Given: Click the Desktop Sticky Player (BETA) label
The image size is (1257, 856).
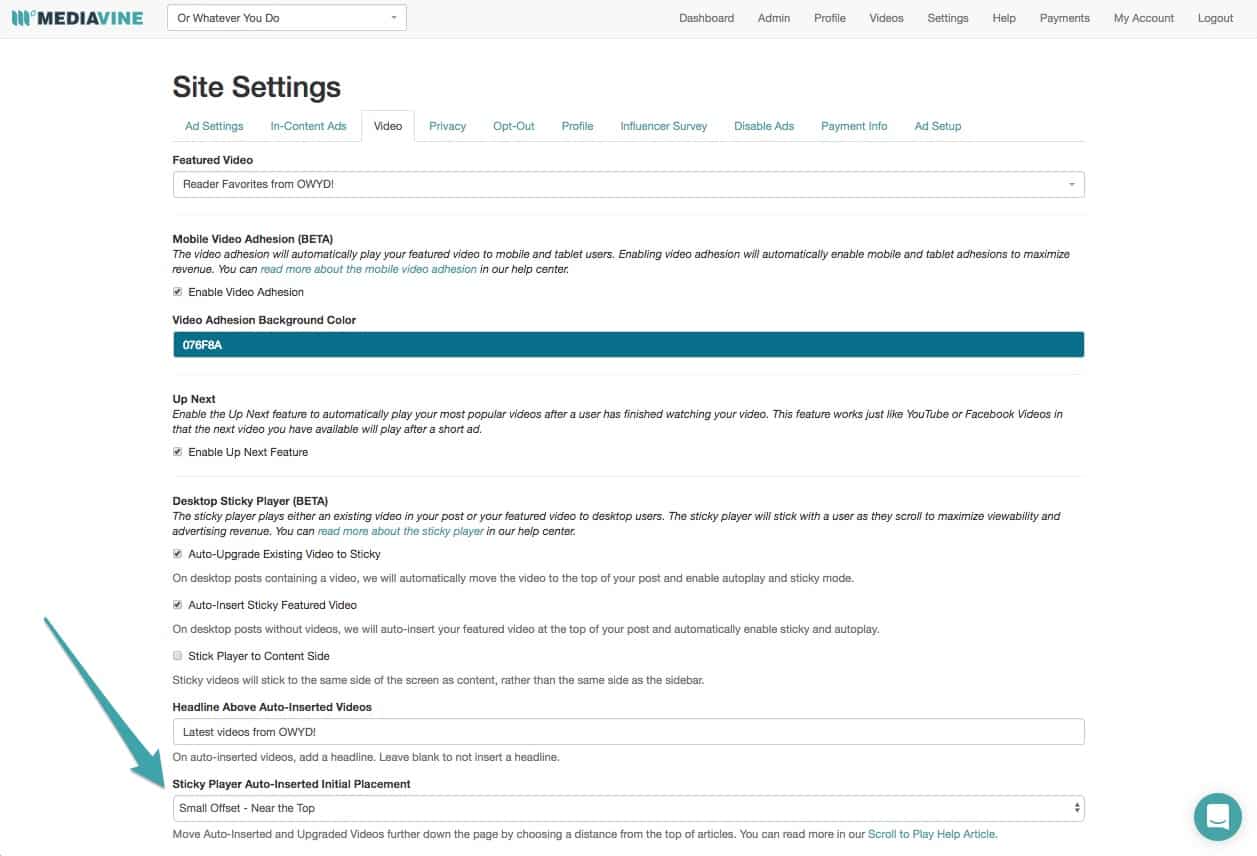Looking at the screenshot, I should click(x=250, y=501).
